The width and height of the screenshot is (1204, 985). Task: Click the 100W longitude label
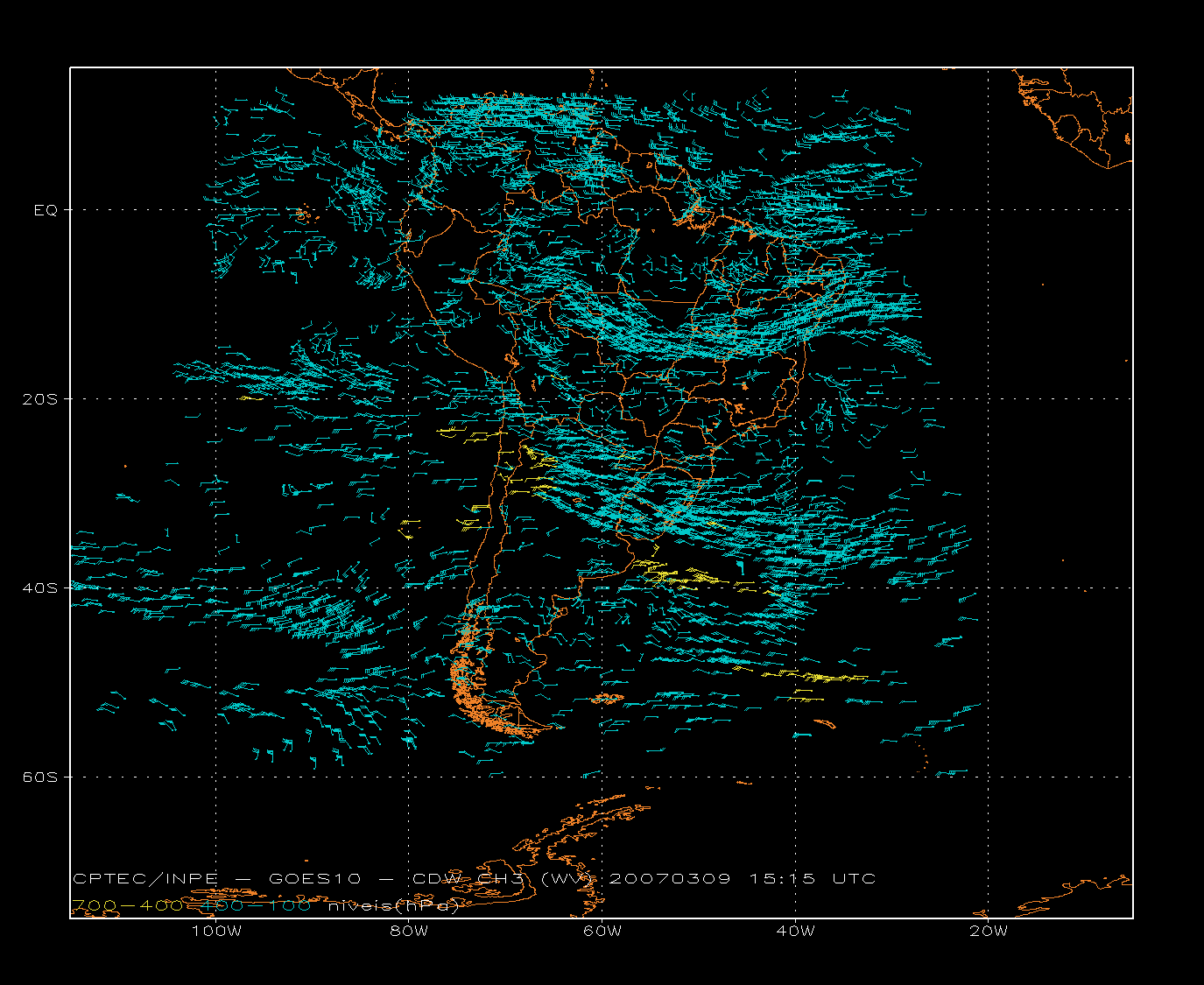215,931
